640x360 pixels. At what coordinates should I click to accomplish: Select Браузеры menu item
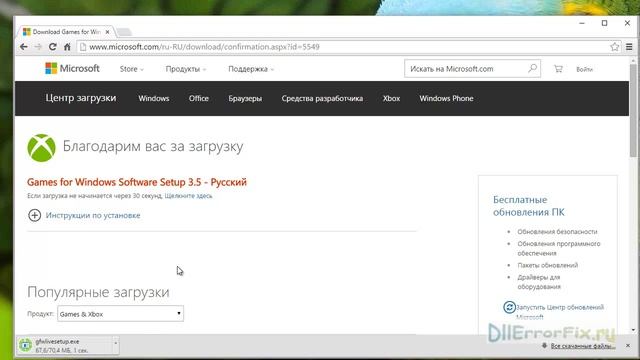tap(245, 98)
